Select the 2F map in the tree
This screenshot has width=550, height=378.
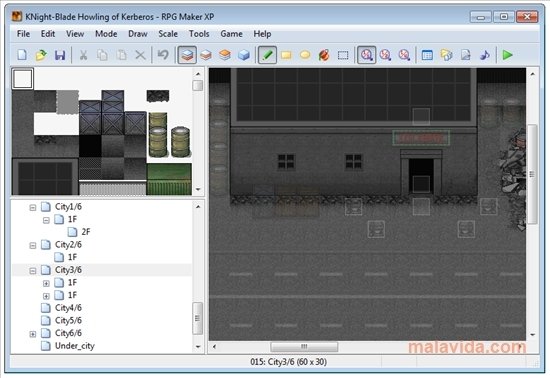[86, 232]
